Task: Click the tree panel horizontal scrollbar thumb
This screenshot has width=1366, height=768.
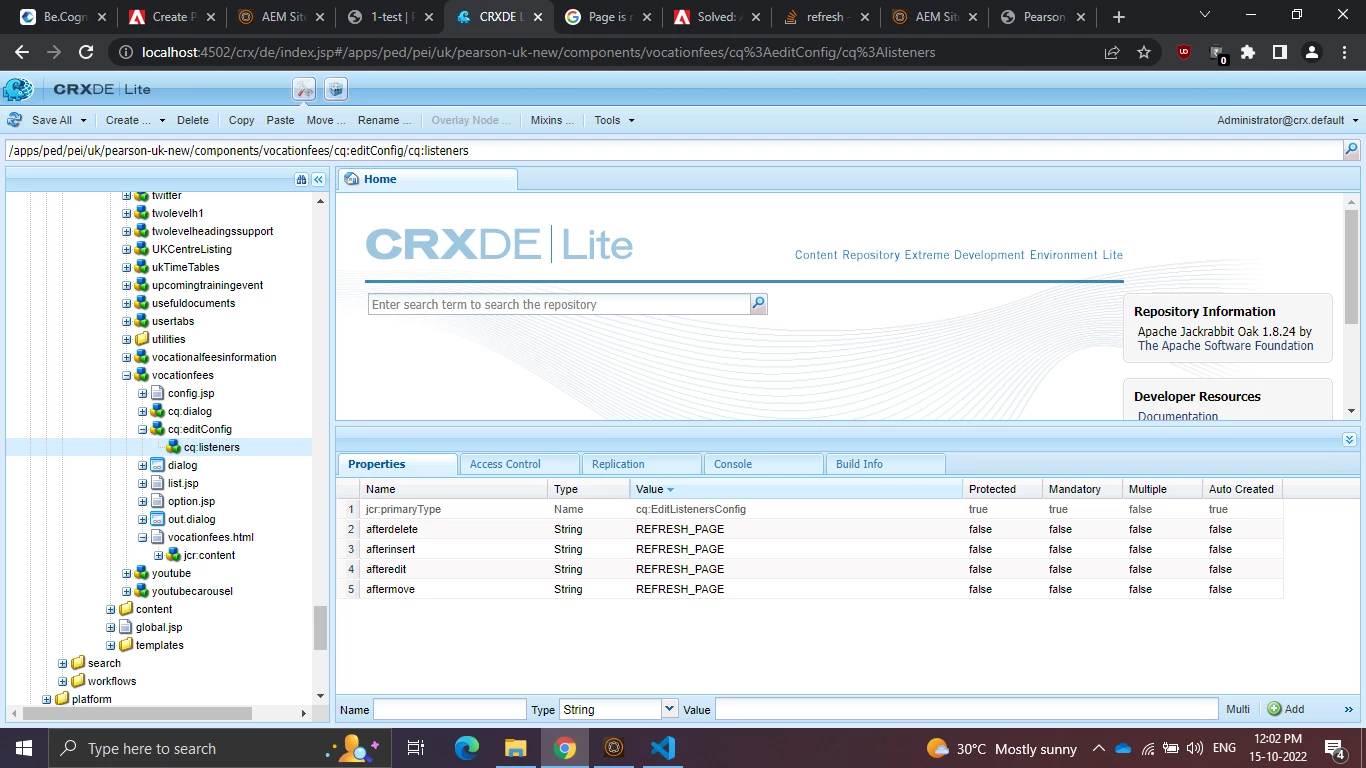Action: (137, 714)
